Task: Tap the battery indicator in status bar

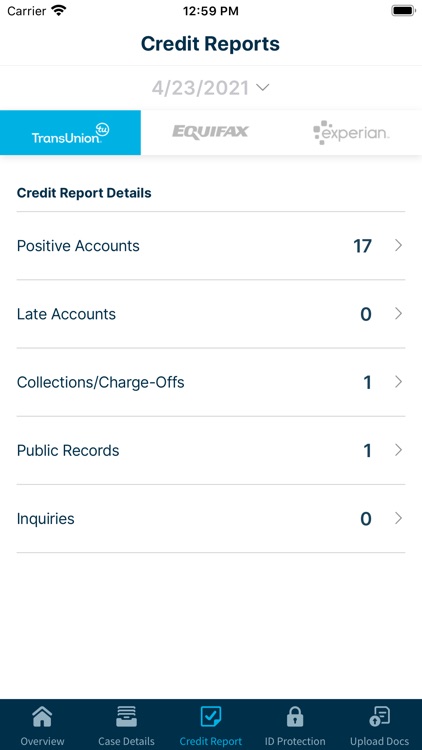Action: click(x=403, y=11)
